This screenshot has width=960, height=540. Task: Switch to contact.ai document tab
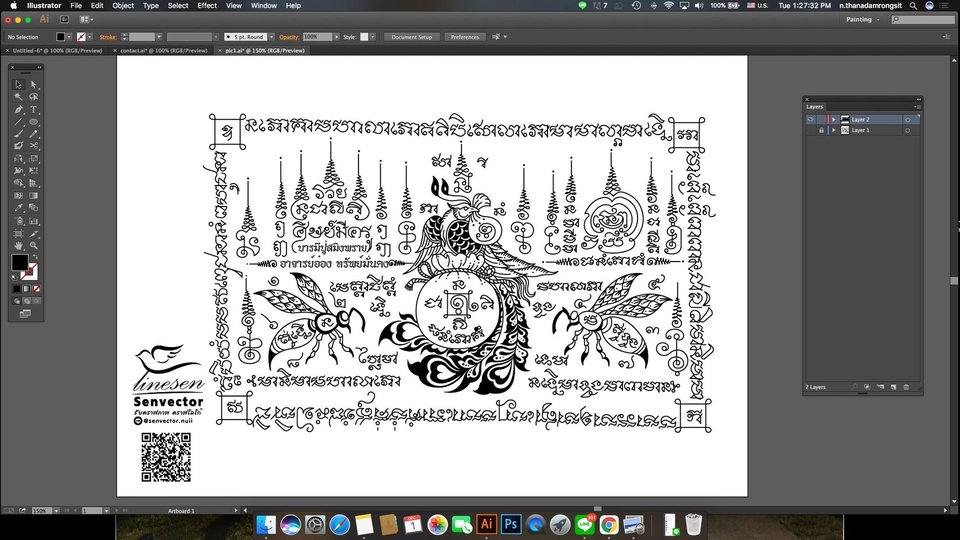[x=163, y=50]
